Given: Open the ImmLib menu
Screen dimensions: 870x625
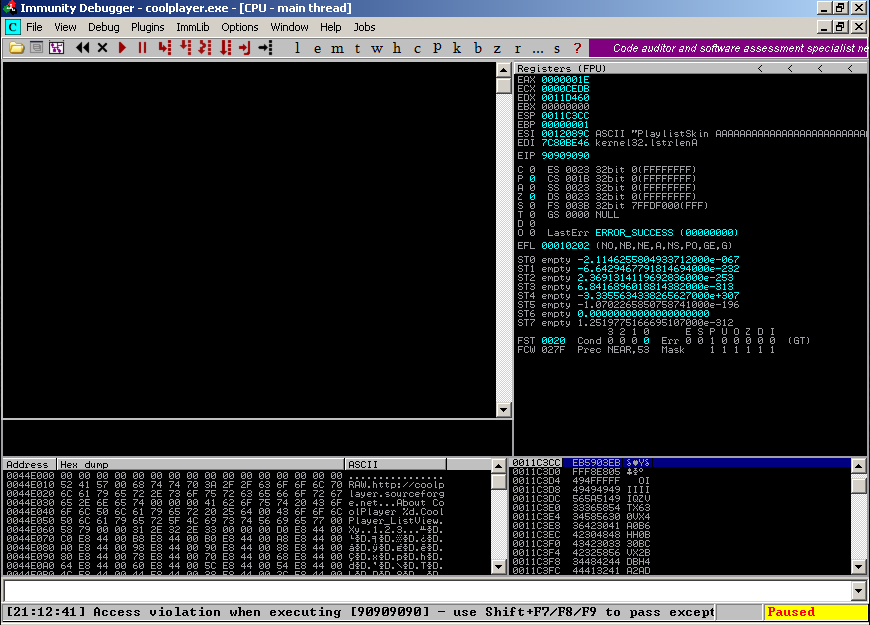Looking at the screenshot, I should click(x=193, y=27).
